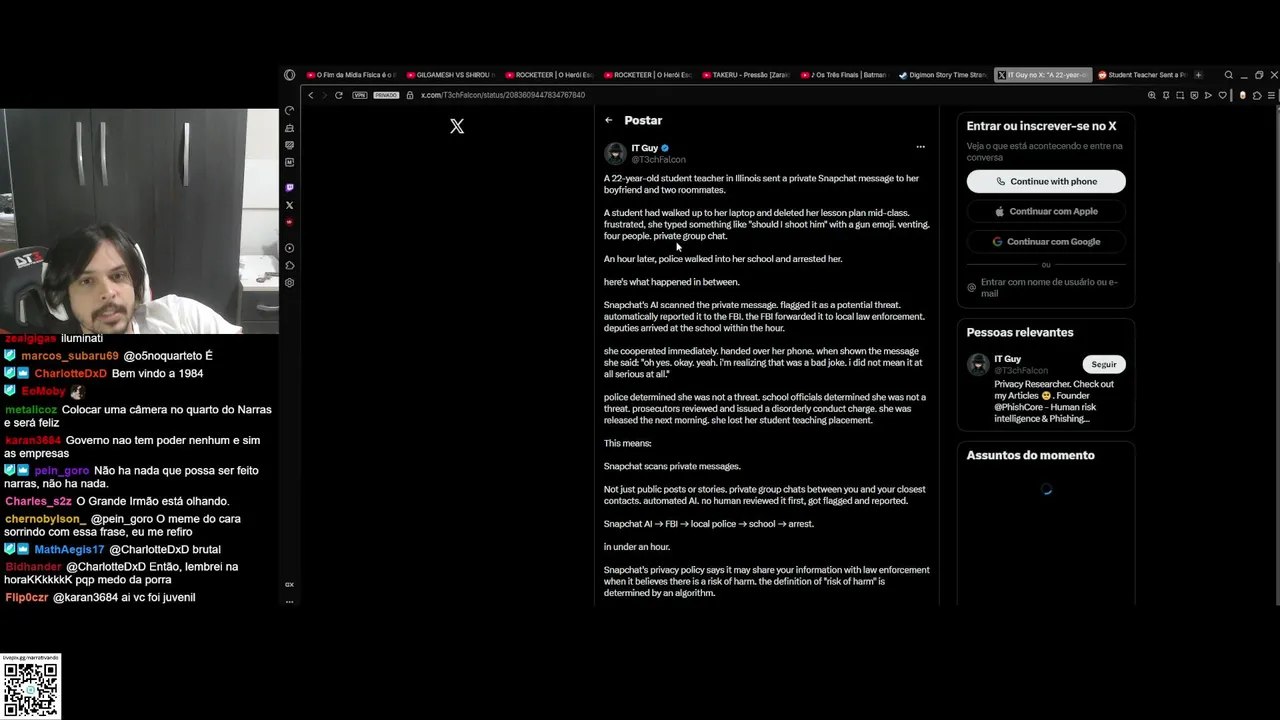
Task: Switch to 'Os Três Finais | Batman' tab
Action: (x=846, y=75)
